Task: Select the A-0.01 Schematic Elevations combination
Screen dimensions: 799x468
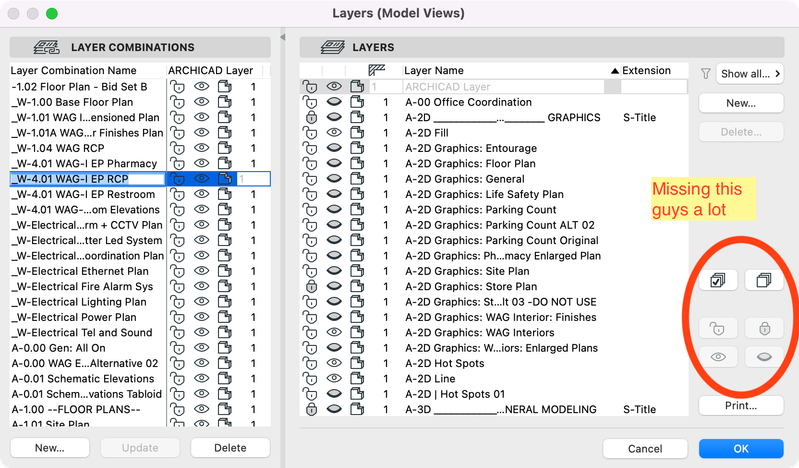Action: 83,379
